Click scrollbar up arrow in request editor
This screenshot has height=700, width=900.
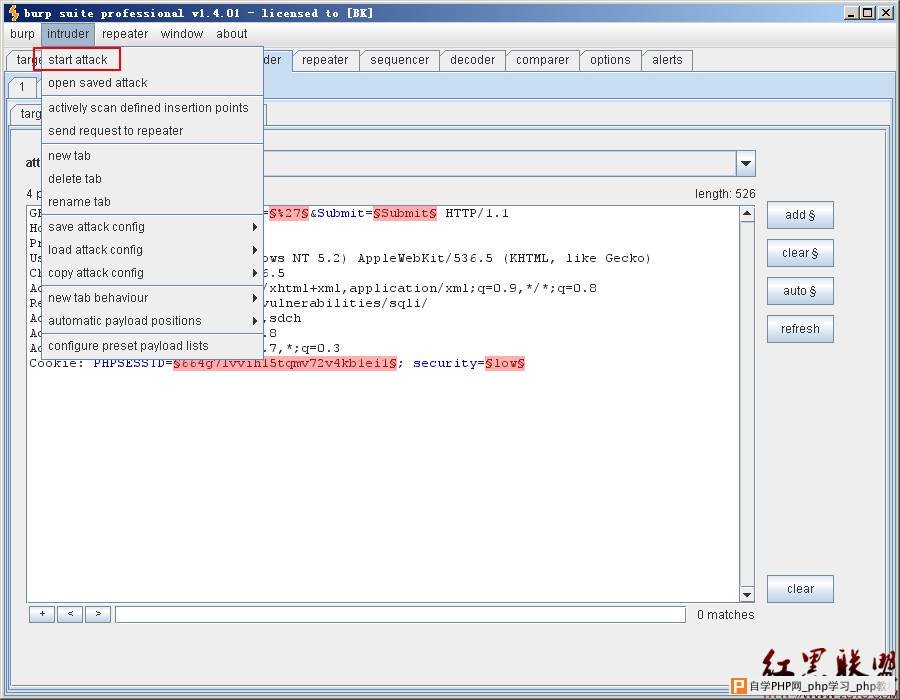click(x=747, y=214)
